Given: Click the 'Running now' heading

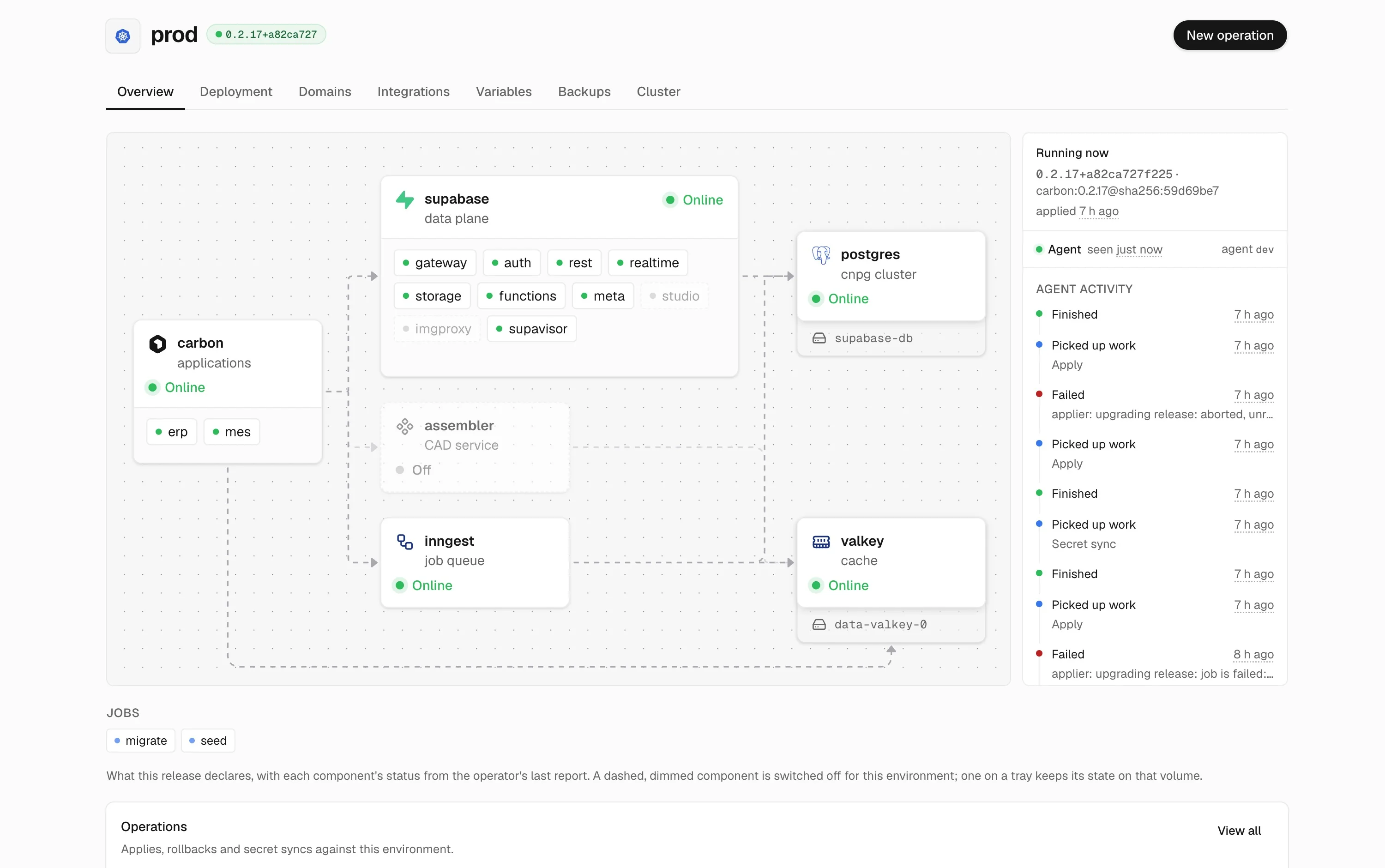Looking at the screenshot, I should click(x=1072, y=153).
